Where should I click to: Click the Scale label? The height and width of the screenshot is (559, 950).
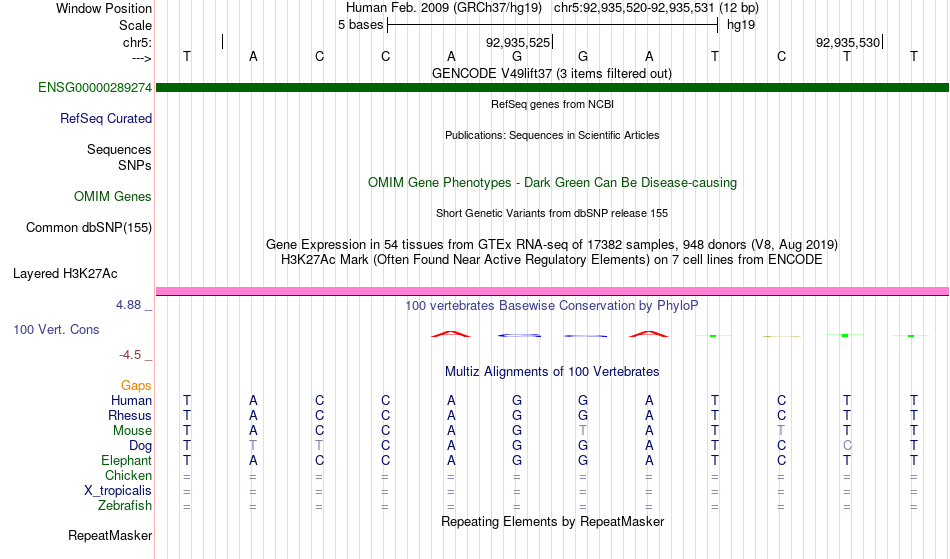click(x=135, y=25)
